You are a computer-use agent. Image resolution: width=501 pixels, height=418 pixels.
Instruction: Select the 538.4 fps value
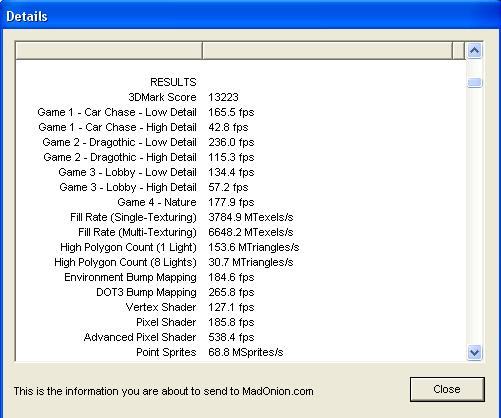point(231,337)
